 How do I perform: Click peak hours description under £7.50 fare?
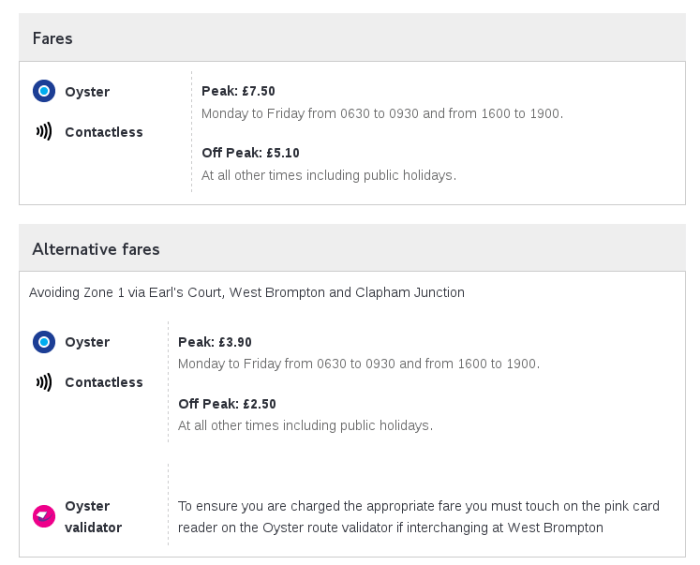(382, 113)
